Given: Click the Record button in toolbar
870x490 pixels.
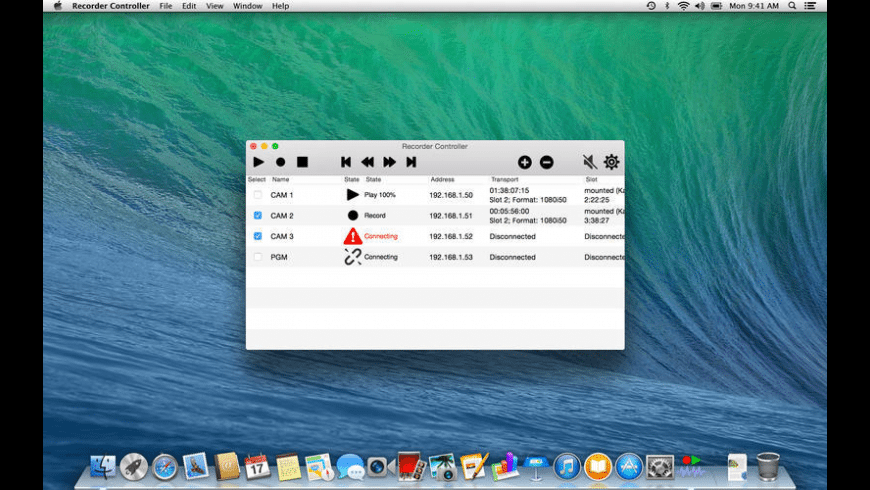Looking at the screenshot, I should (x=281, y=162).
